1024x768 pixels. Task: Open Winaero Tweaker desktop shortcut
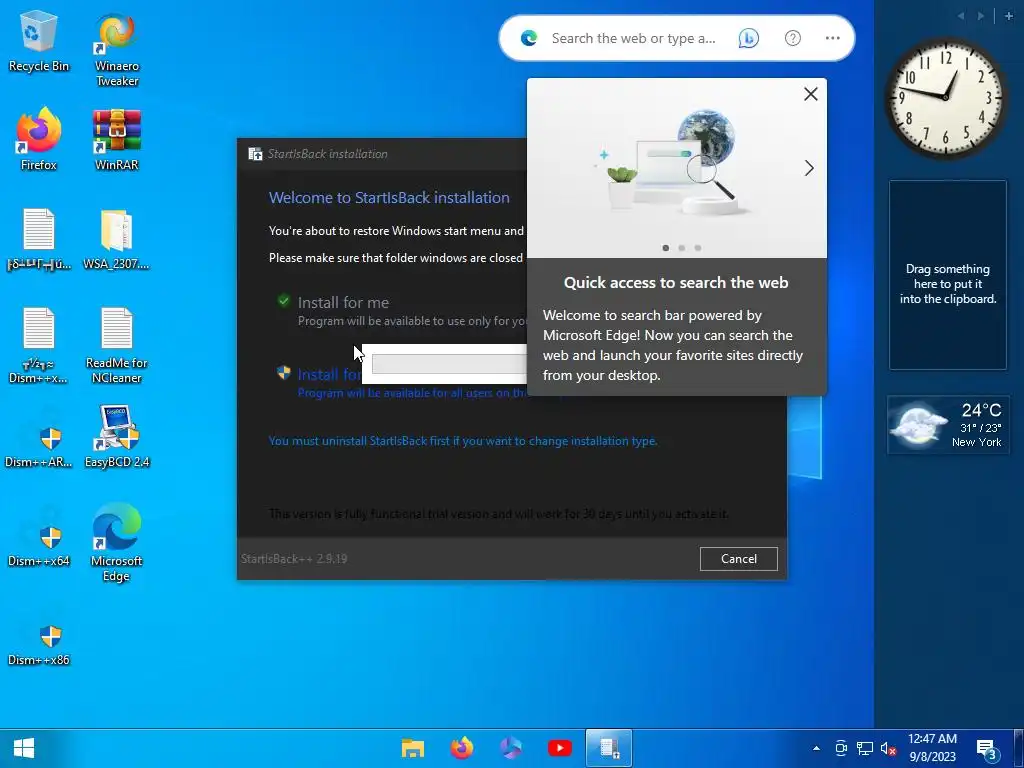(117, 50)
